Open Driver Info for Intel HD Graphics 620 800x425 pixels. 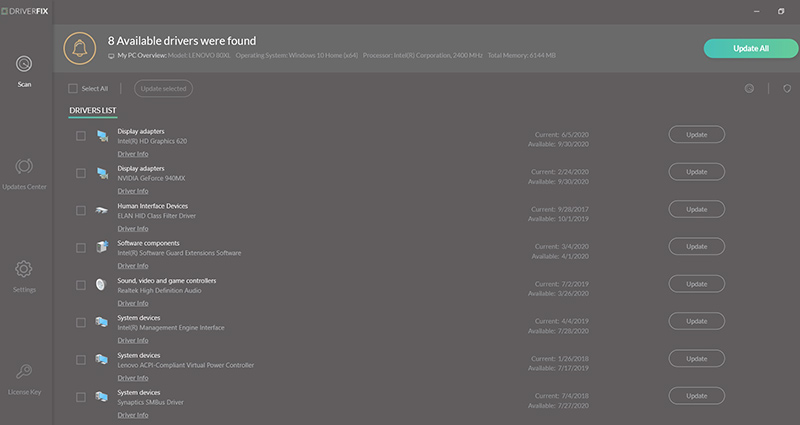coord(133,154)
